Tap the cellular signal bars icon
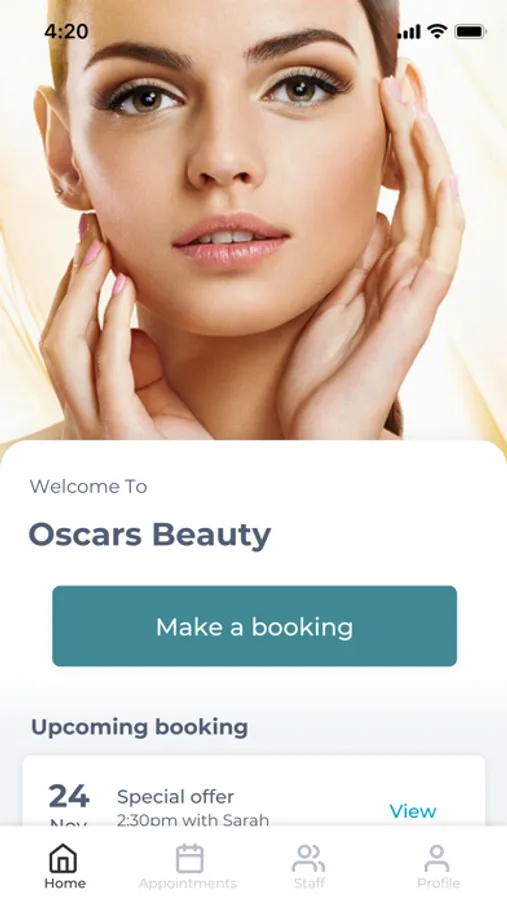The width and height of the screenshot is (507, 900). click(x=409, y=32)
